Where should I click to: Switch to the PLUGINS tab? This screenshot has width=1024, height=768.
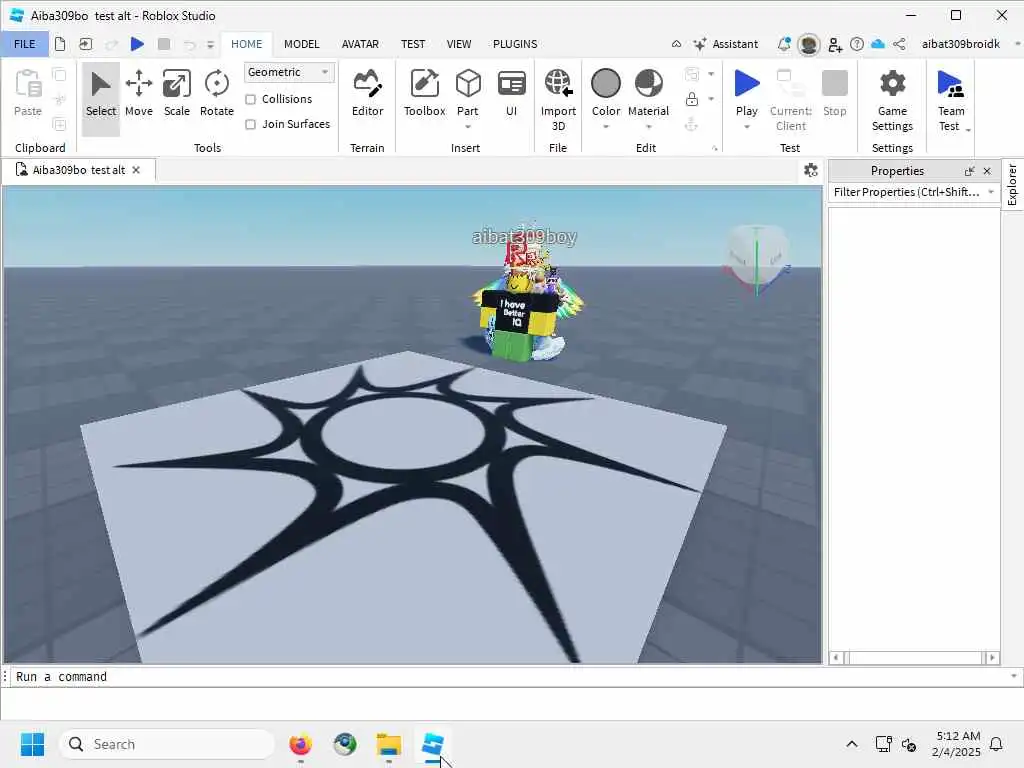coord(515,44)
